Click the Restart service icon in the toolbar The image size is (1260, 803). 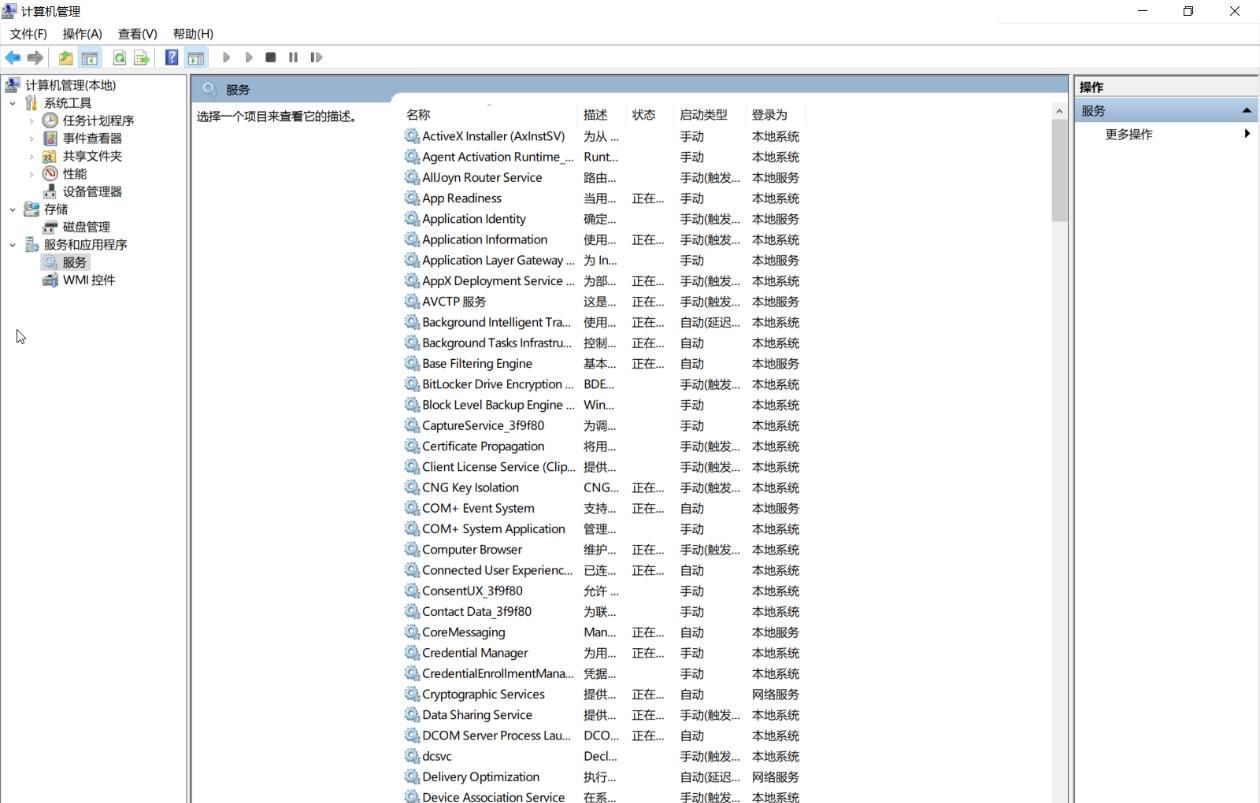316,57
